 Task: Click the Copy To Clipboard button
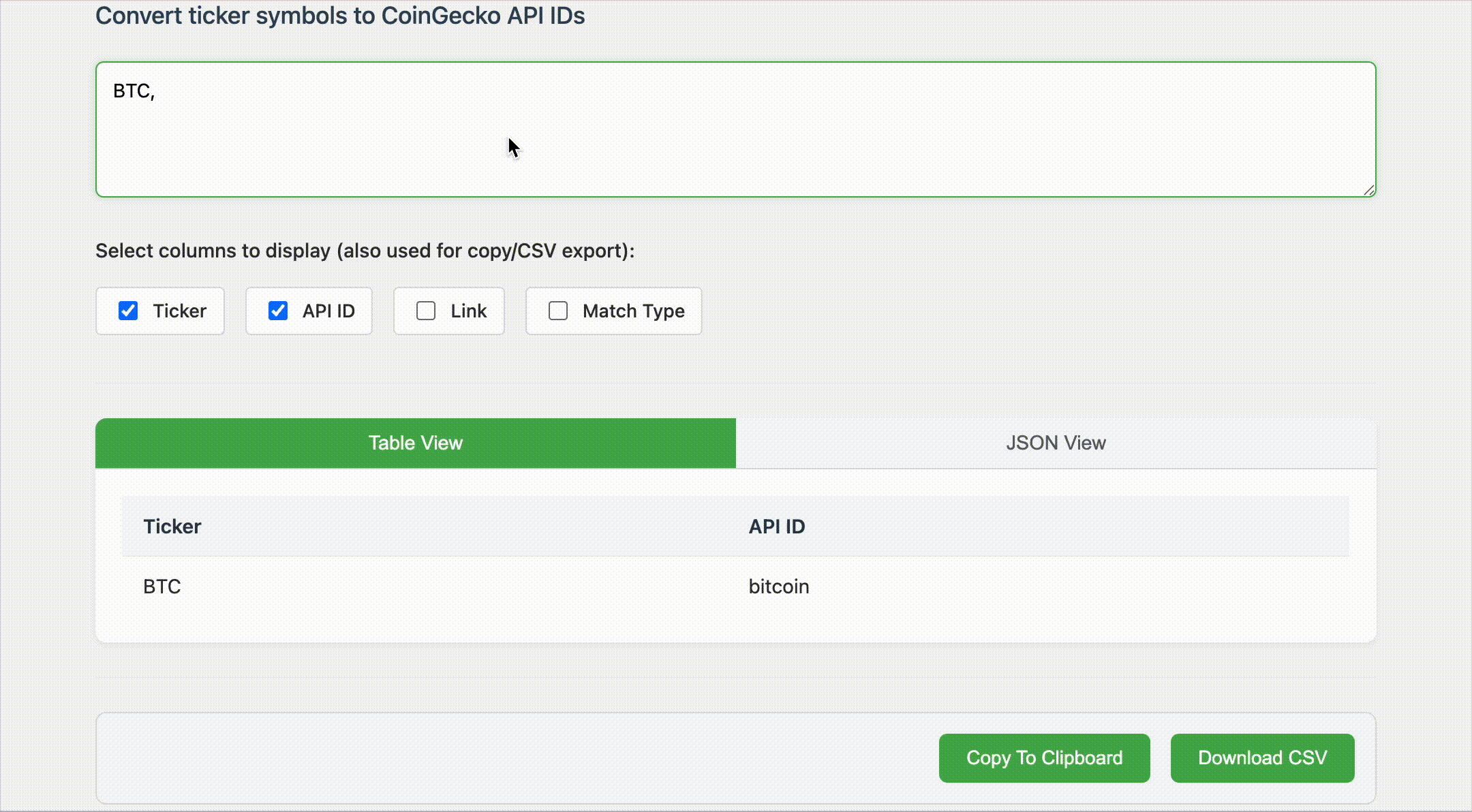pyautogui.click(x=1045, y=758)
